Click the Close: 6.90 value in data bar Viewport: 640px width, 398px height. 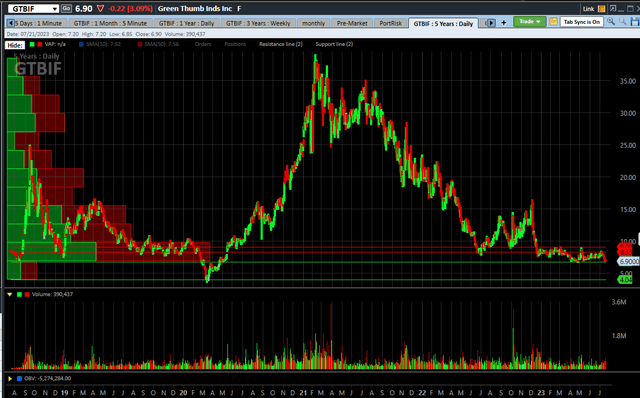point(149,34)
